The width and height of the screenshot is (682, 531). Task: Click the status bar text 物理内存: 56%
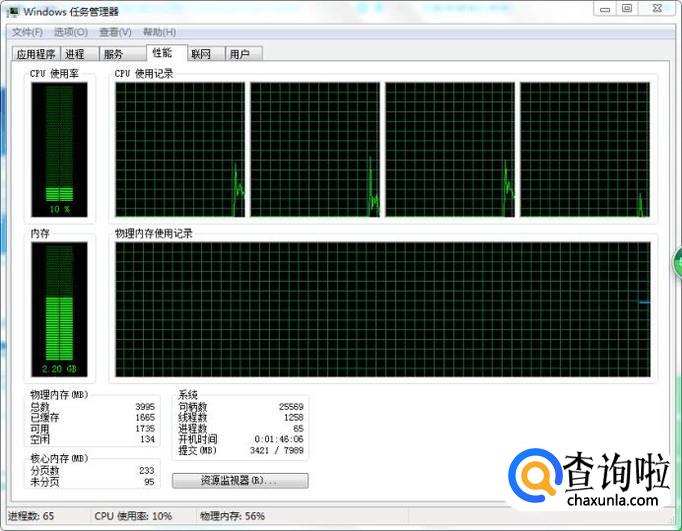coord(232,516)
